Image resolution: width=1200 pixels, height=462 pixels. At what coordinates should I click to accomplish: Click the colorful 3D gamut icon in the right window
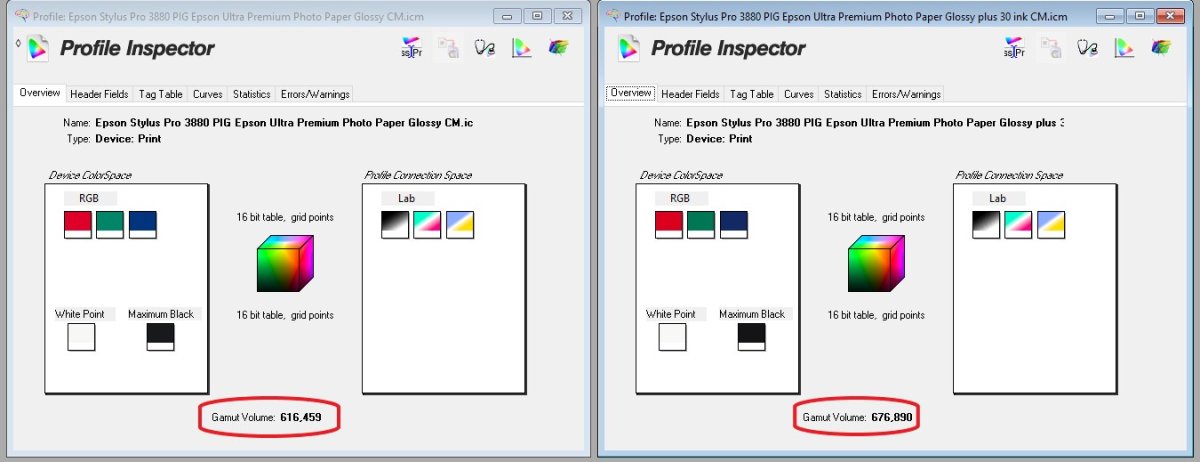[1161, 47]
